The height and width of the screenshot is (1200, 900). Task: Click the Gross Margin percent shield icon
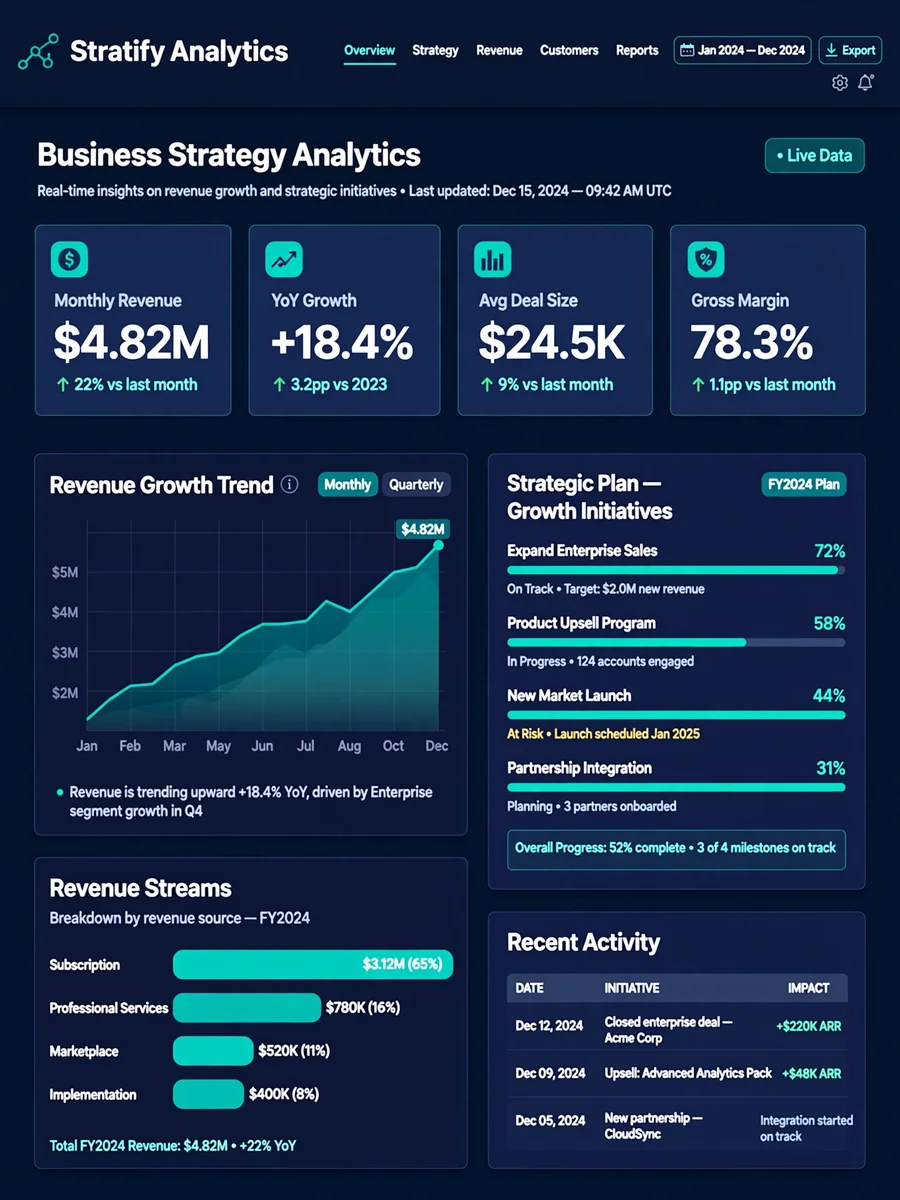pos(707,260)
